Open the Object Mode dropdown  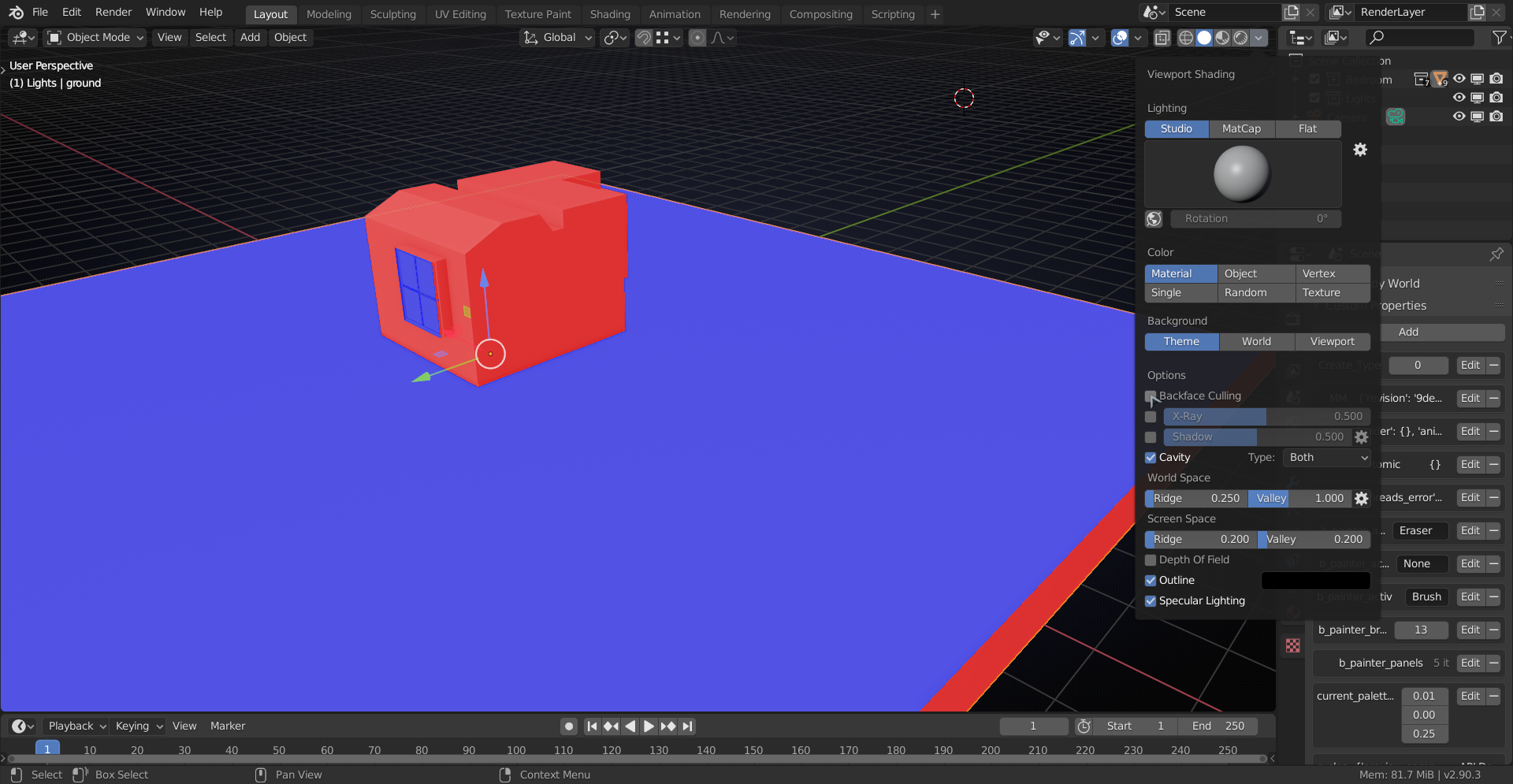click(x=95, y=37)
